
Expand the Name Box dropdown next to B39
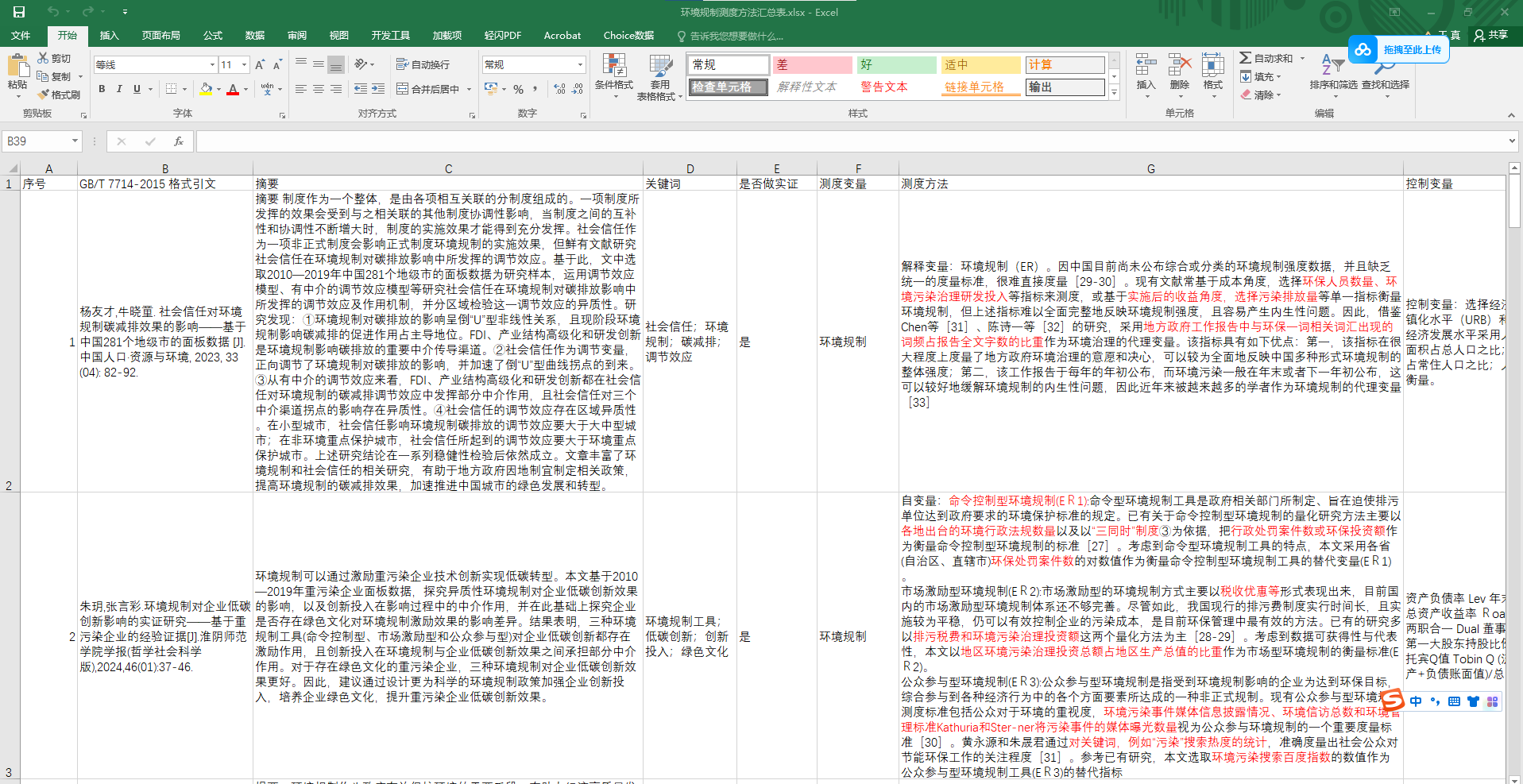[x=75, y=141]
